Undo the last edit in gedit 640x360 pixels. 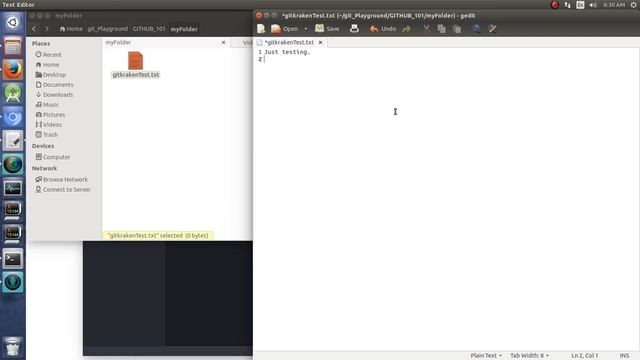(383, 29)
